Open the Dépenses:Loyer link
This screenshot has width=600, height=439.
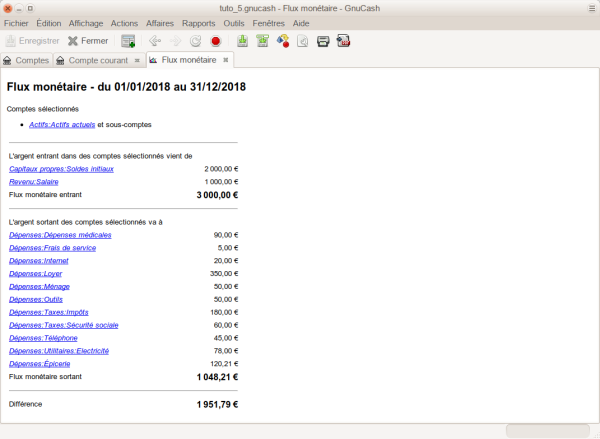point(37,273)
